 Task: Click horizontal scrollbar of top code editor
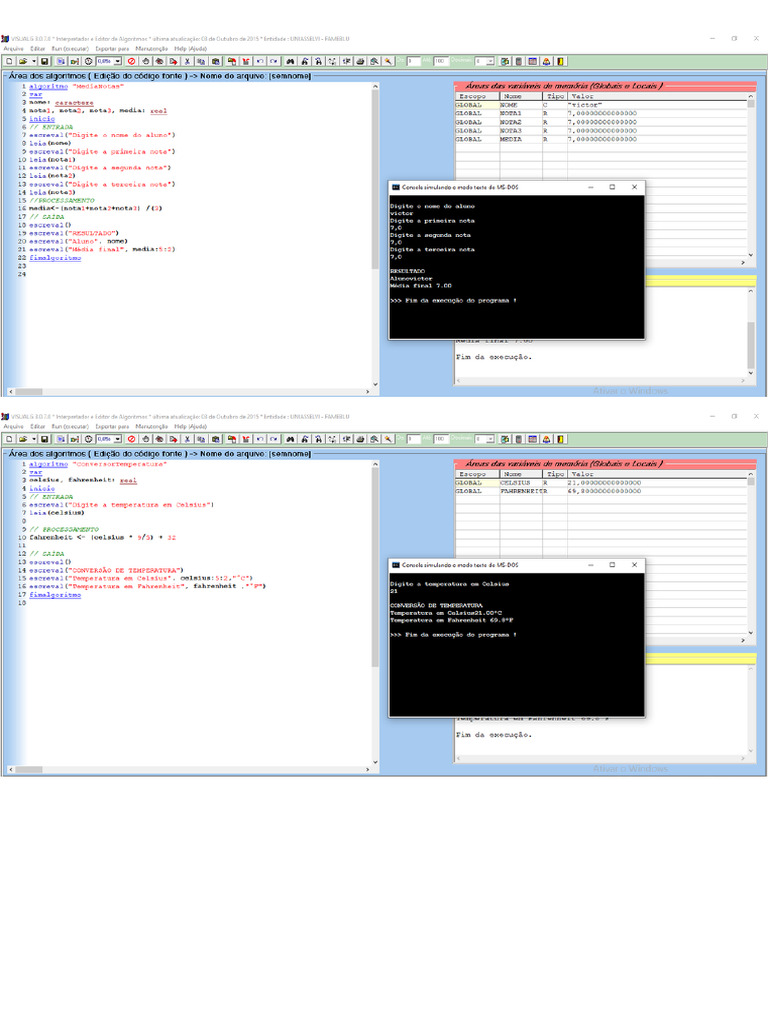[x=189, y=392]
